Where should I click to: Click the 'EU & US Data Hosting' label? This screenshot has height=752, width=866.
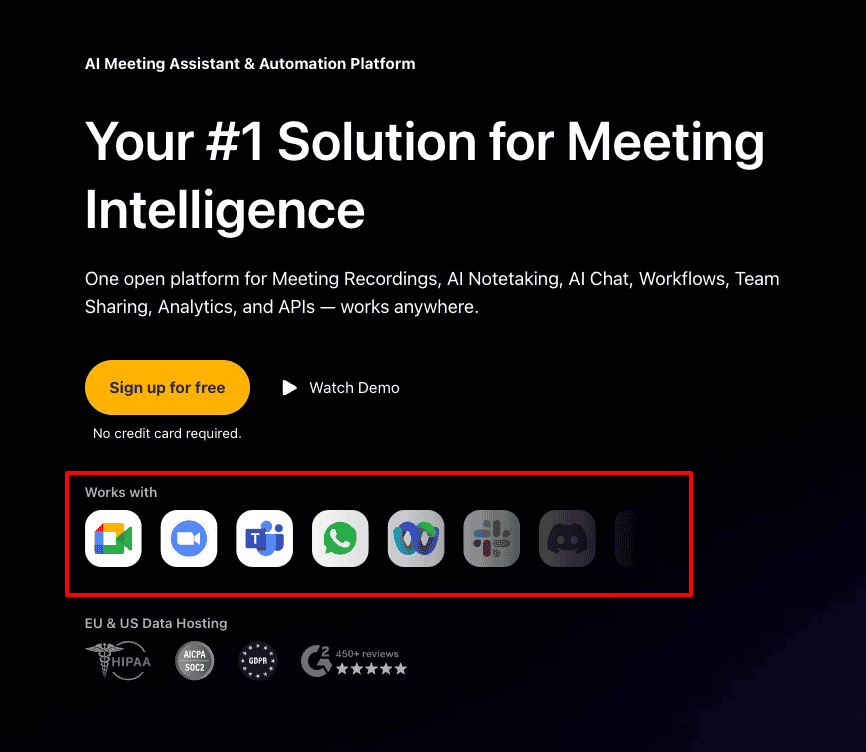coord(156,623)
